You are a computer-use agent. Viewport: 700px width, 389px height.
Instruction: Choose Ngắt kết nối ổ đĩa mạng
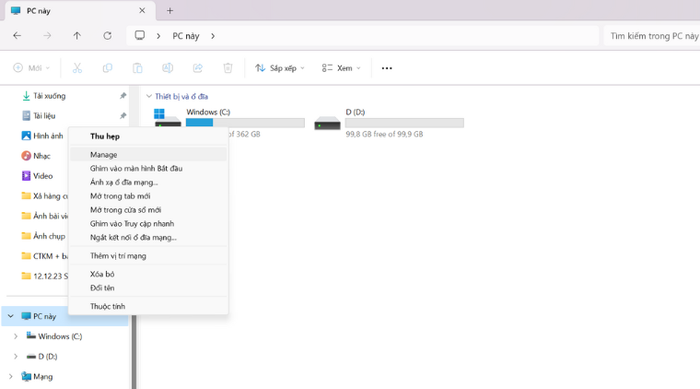(x=148, y=238)
